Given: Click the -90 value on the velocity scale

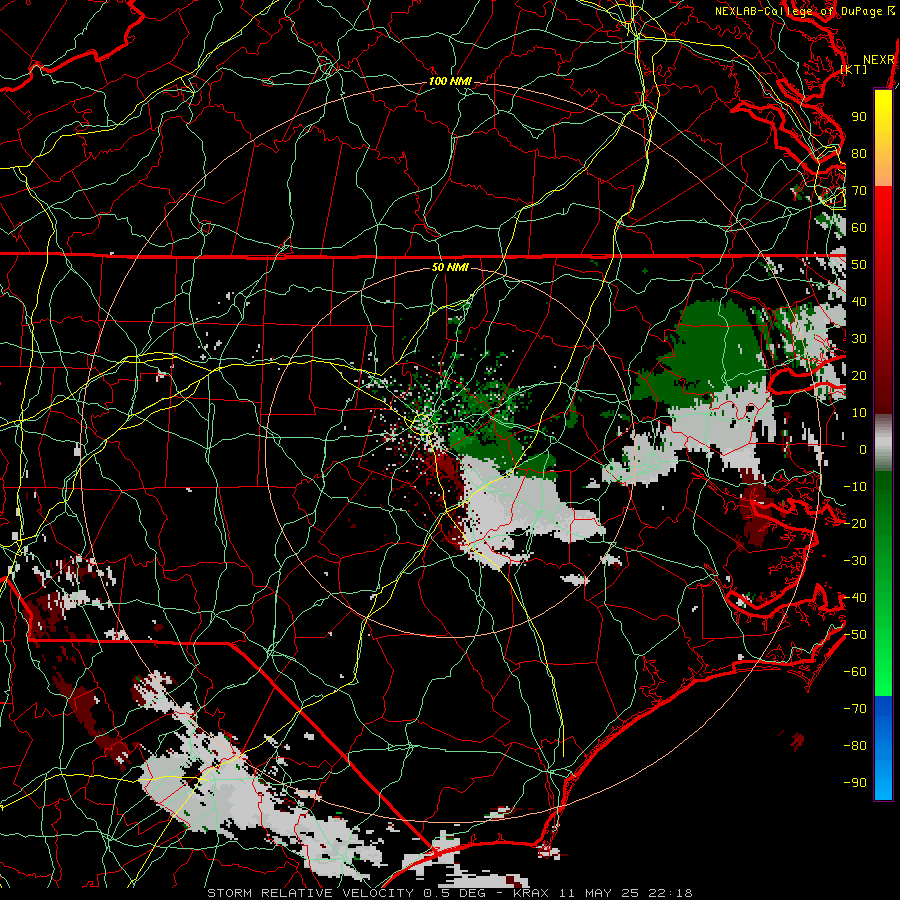Looking at the screenshot, I should click(x=855, y=783).
